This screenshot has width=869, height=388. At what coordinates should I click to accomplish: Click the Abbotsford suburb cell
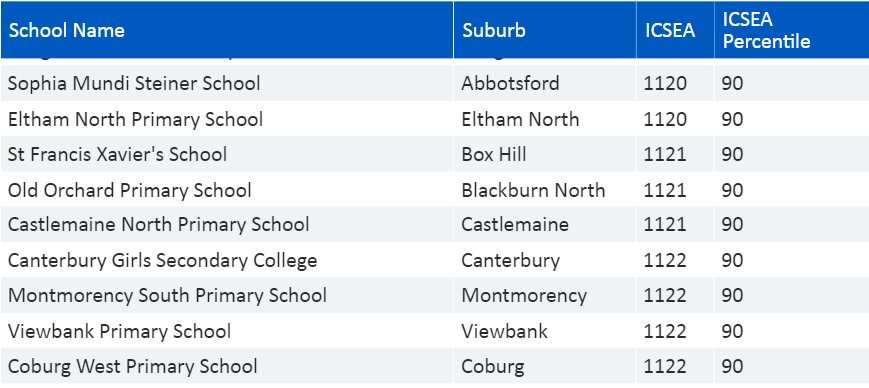coord(510,83)
